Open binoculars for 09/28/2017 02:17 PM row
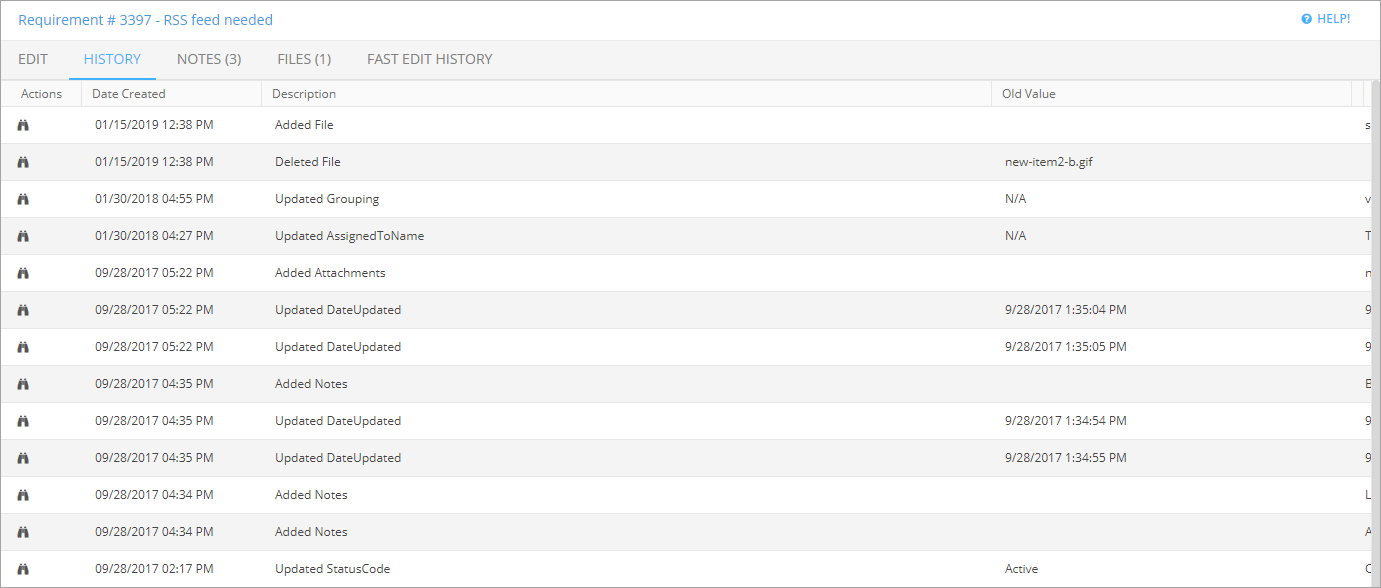The image size is (1381, 588). click(23, 569)
